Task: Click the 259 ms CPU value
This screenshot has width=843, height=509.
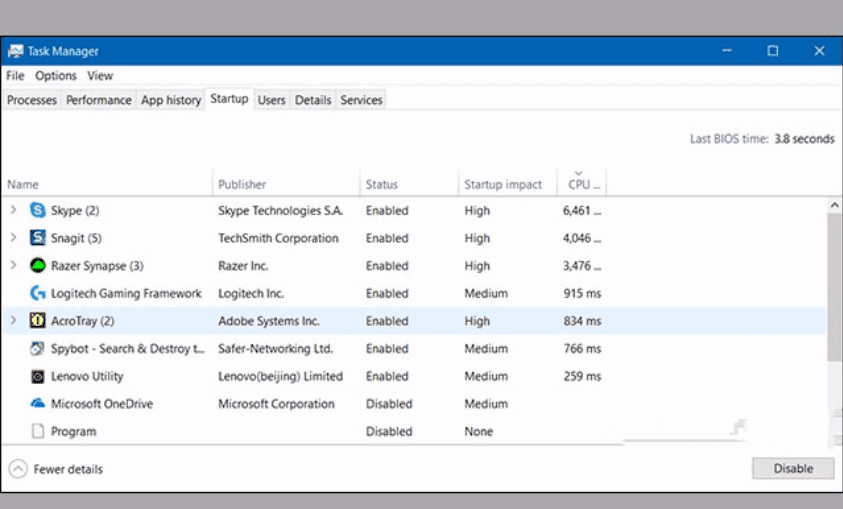Action: (x=582, y=376)
